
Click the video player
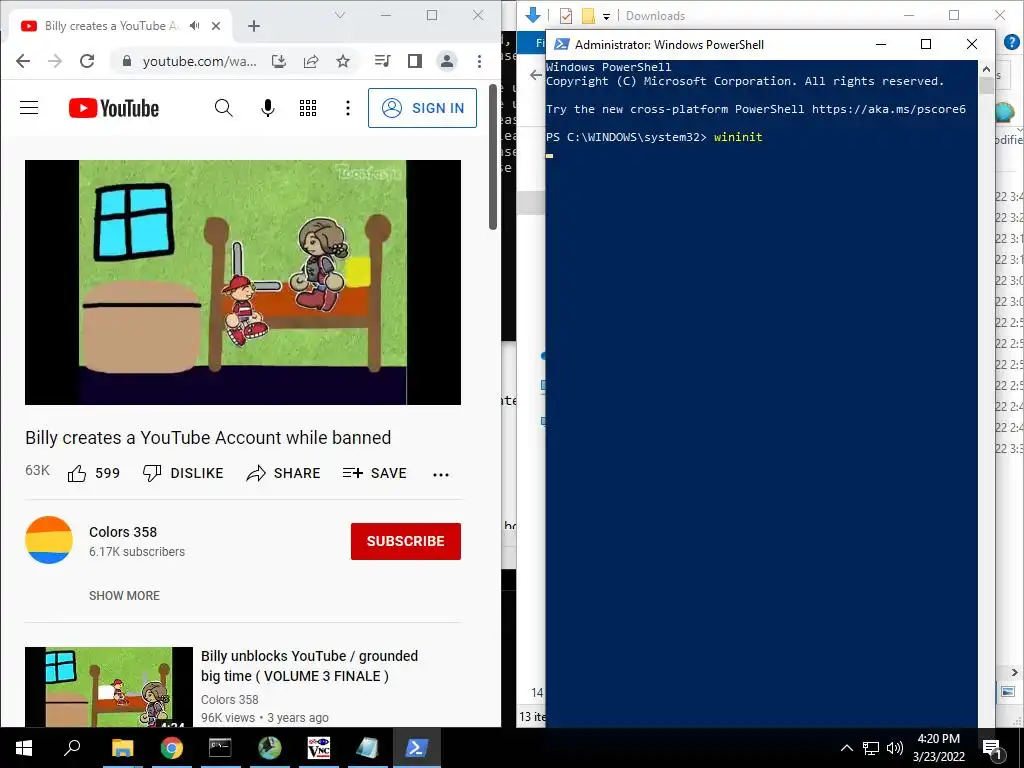(243, 282)
